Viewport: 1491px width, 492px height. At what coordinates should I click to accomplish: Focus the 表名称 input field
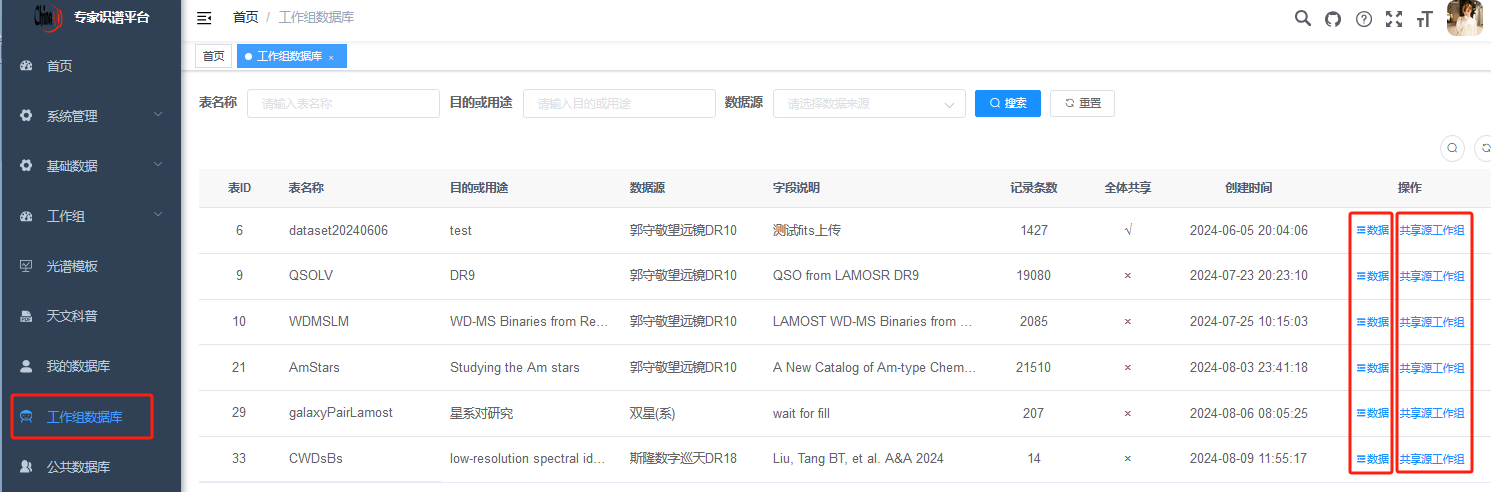(342, 103)
